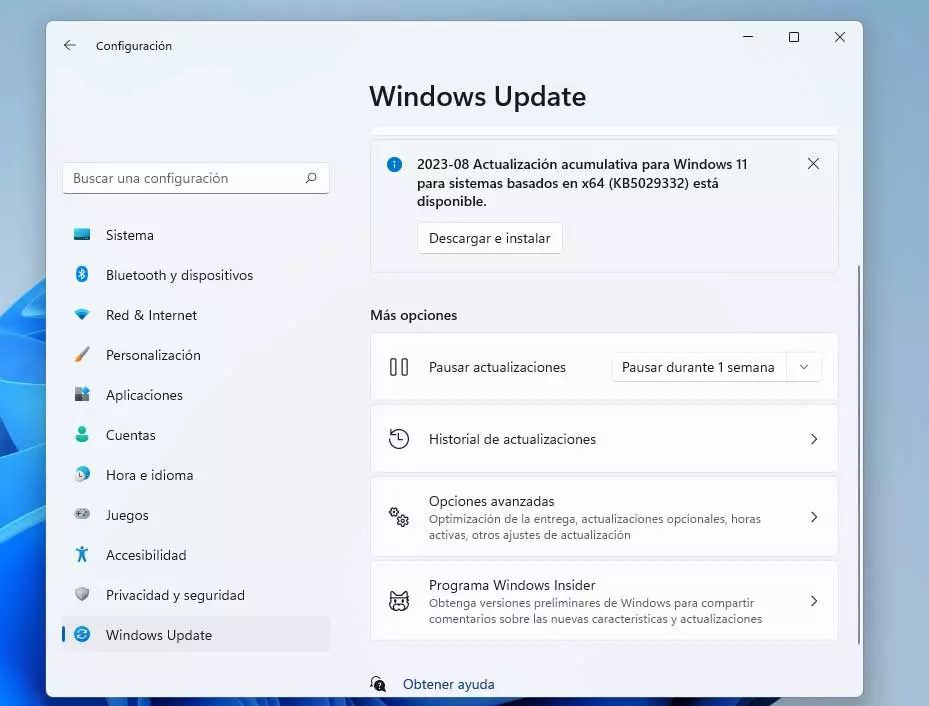Click the Windows Insider cat icon
The height and width of the screenshot is (706, 929).
(x=399, y=601)
